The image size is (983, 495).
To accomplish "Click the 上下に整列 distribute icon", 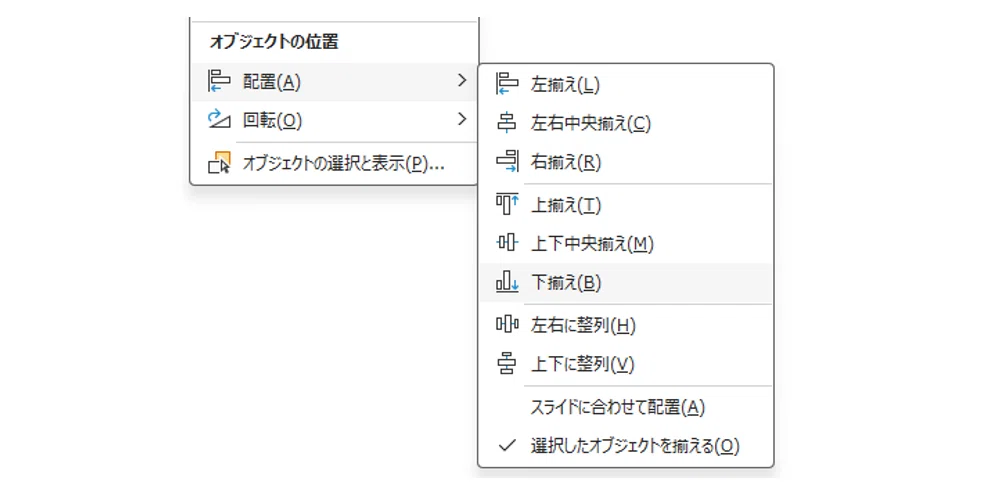I will 507,363.
